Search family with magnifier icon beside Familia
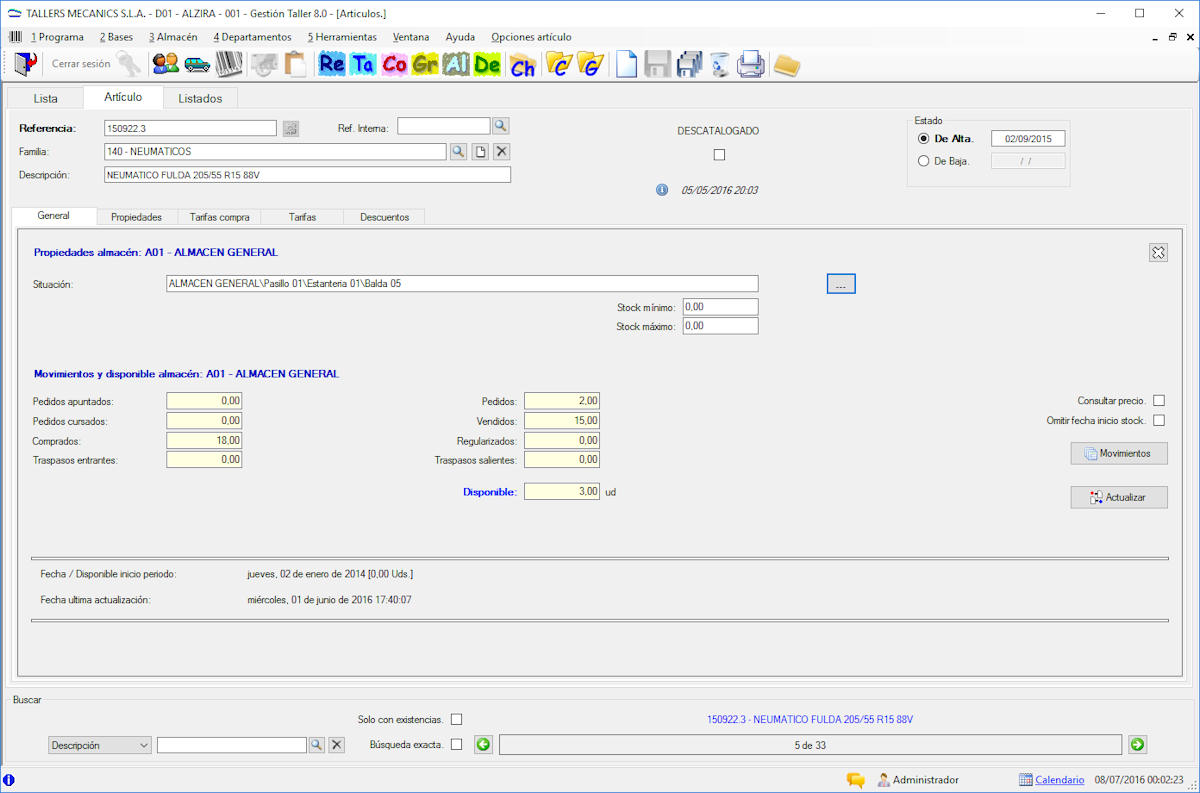Screen dimensions: 1200x793 (x=458, y=151)
